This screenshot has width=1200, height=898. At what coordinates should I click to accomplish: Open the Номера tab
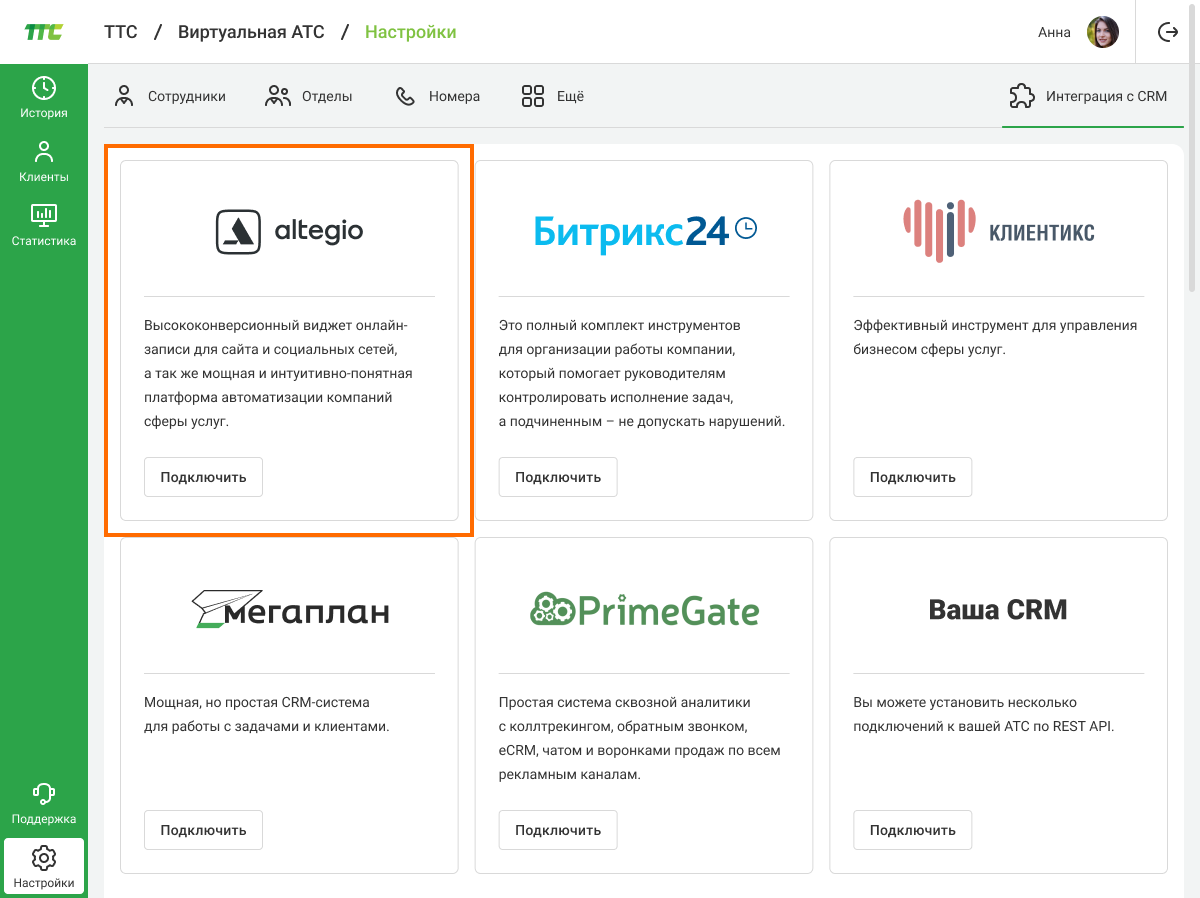tap(438, 96)
